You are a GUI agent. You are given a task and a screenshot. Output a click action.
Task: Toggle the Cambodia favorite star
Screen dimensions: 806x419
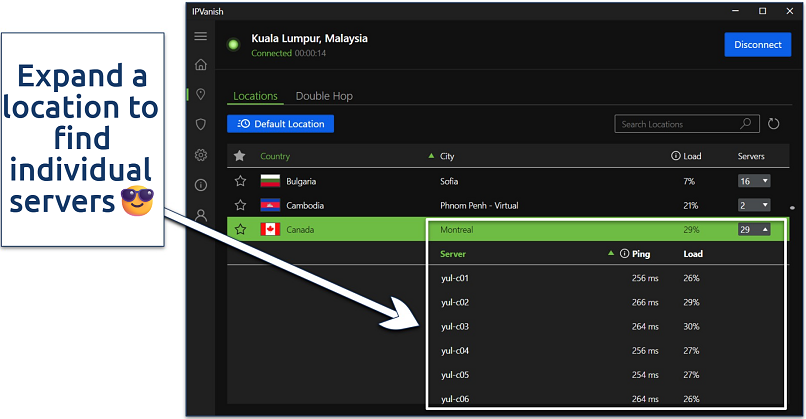[240, 206]
